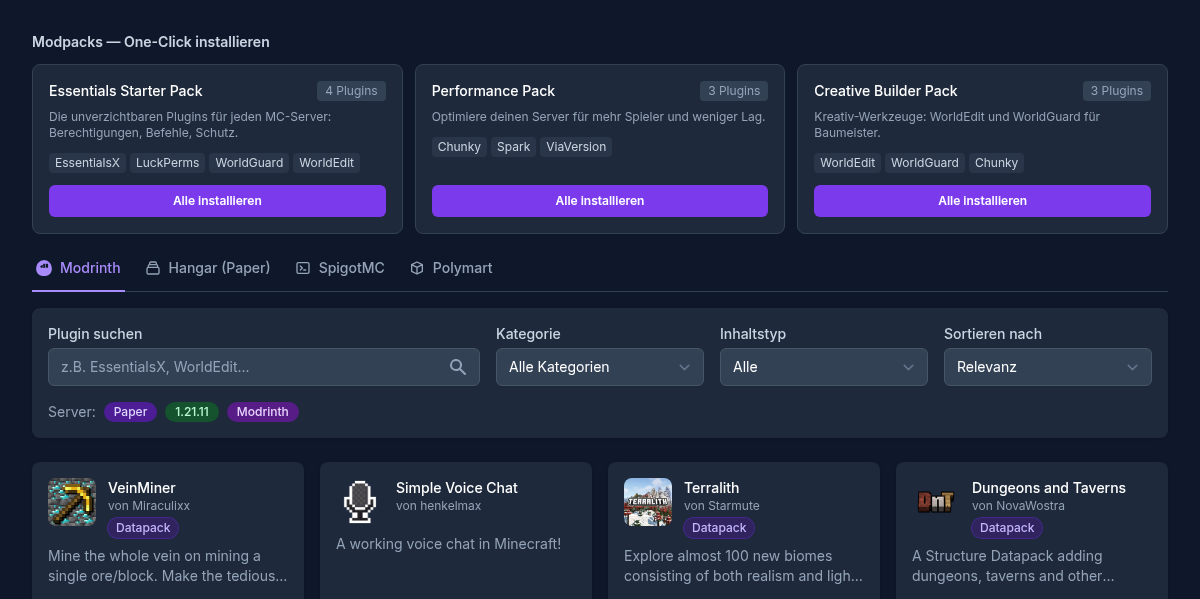Open the Terralith plugin thumbnail
Screen dimensions: 1200x599
648,502
